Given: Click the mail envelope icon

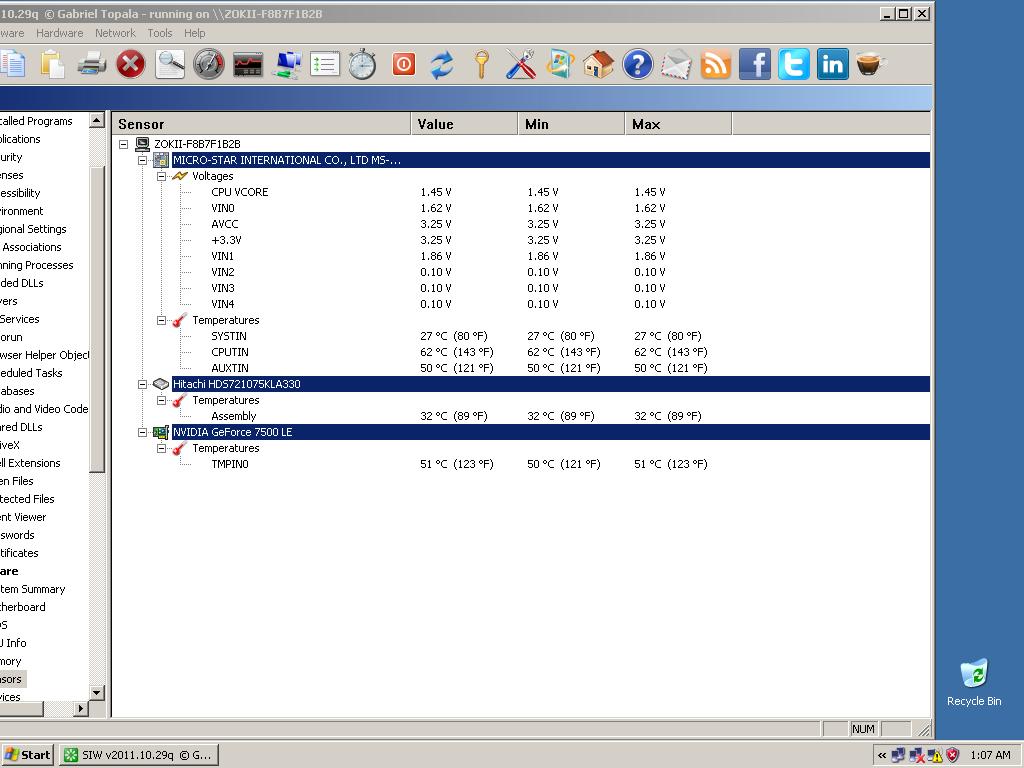Looking at the screenshot, I should pyautogui.click(x=677, y=65).
